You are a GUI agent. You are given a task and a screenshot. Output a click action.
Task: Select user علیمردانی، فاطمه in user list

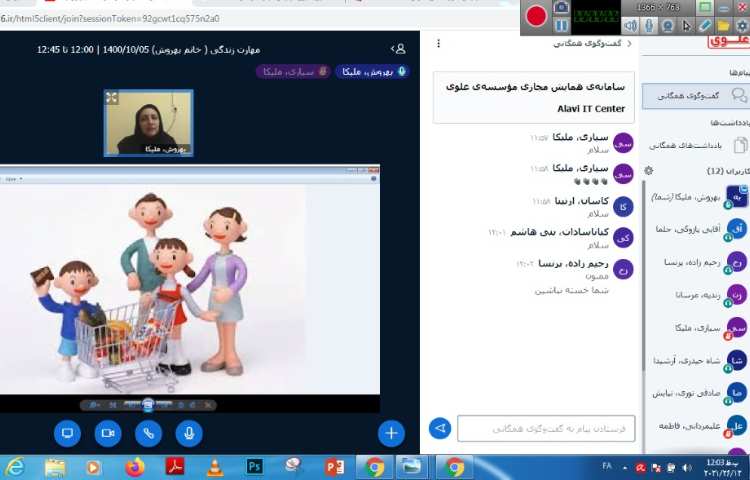click(698, 425)
